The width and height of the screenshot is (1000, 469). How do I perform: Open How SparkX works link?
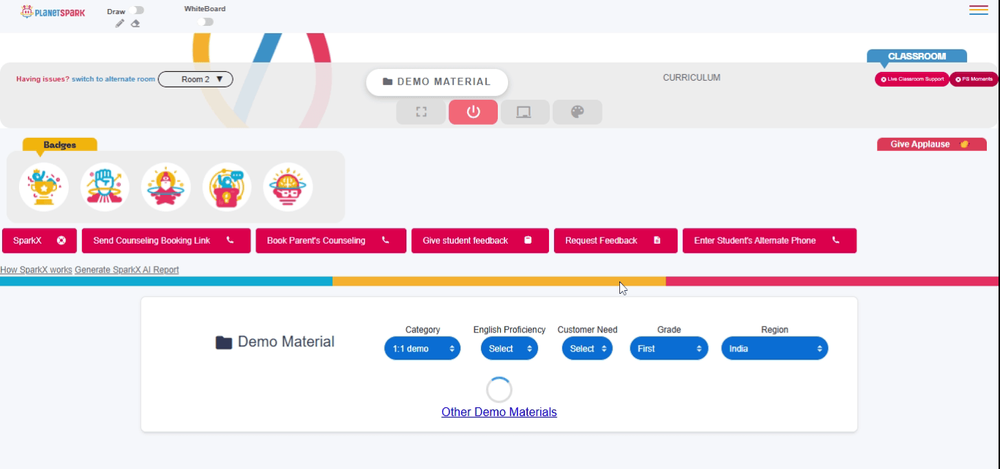[36, 270]
